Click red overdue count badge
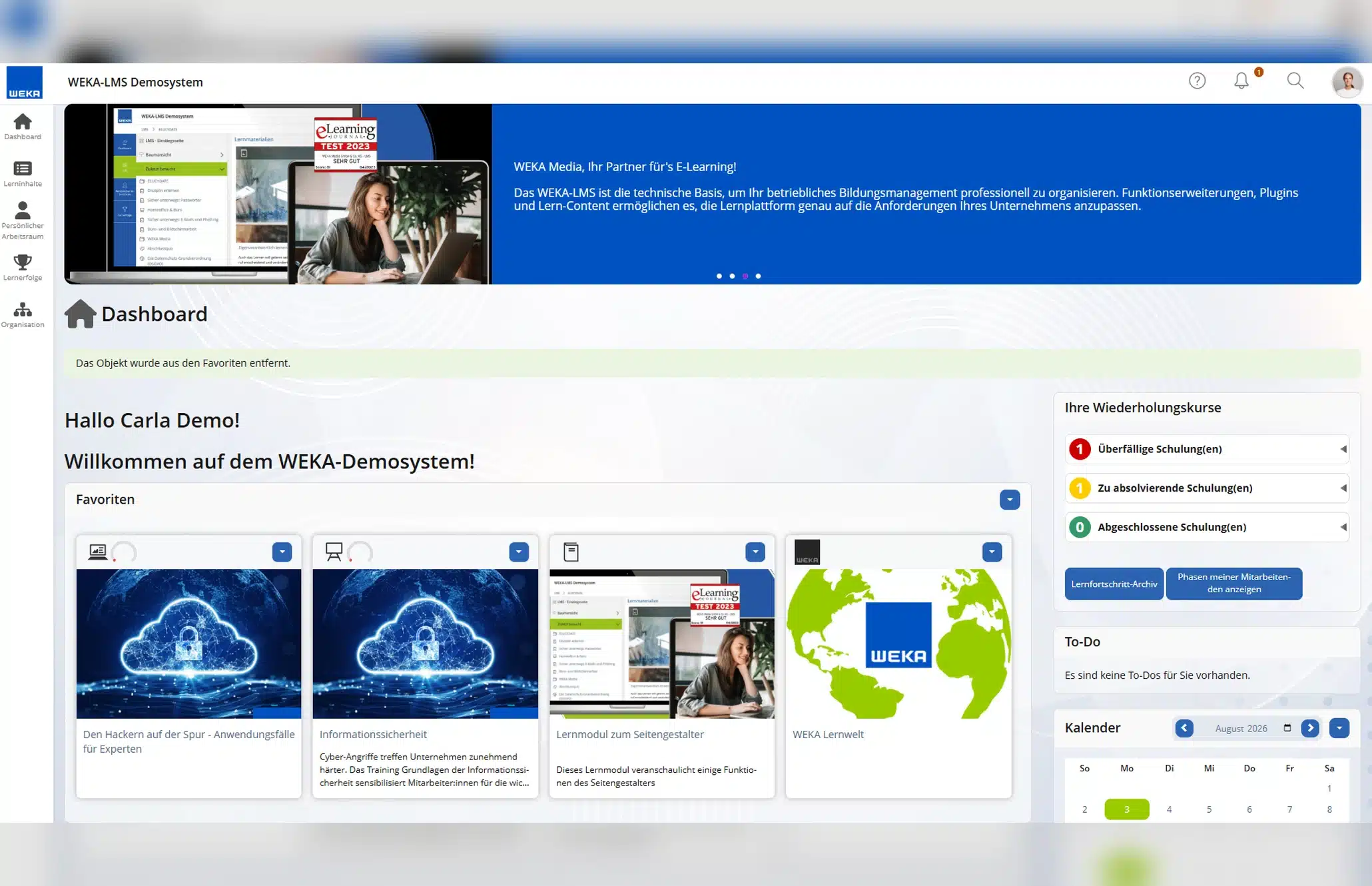Viewport: 1372px width, 886px height. [1080, 449]
